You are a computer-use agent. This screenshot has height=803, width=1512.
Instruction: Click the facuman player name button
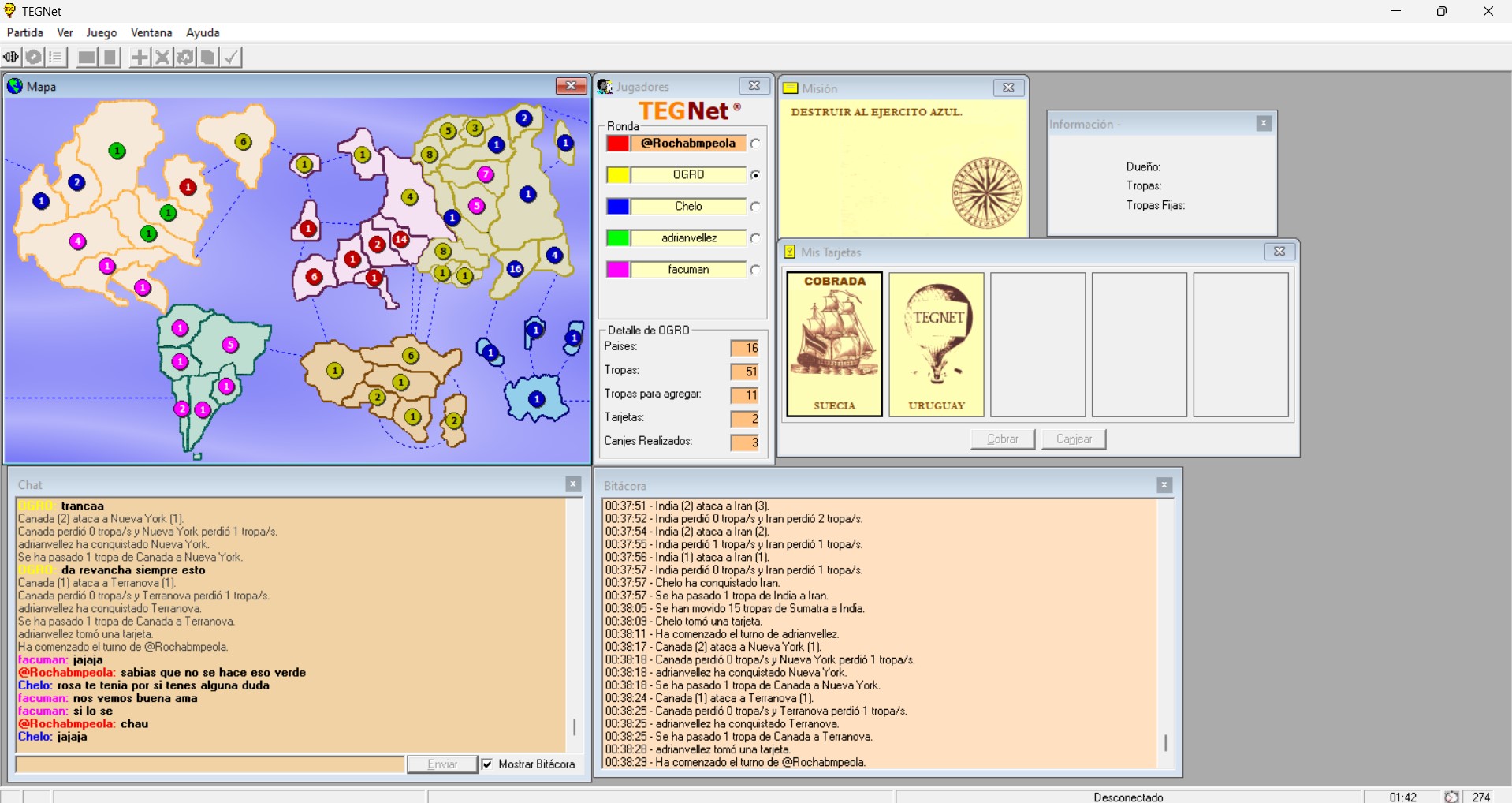click(688, 270)
